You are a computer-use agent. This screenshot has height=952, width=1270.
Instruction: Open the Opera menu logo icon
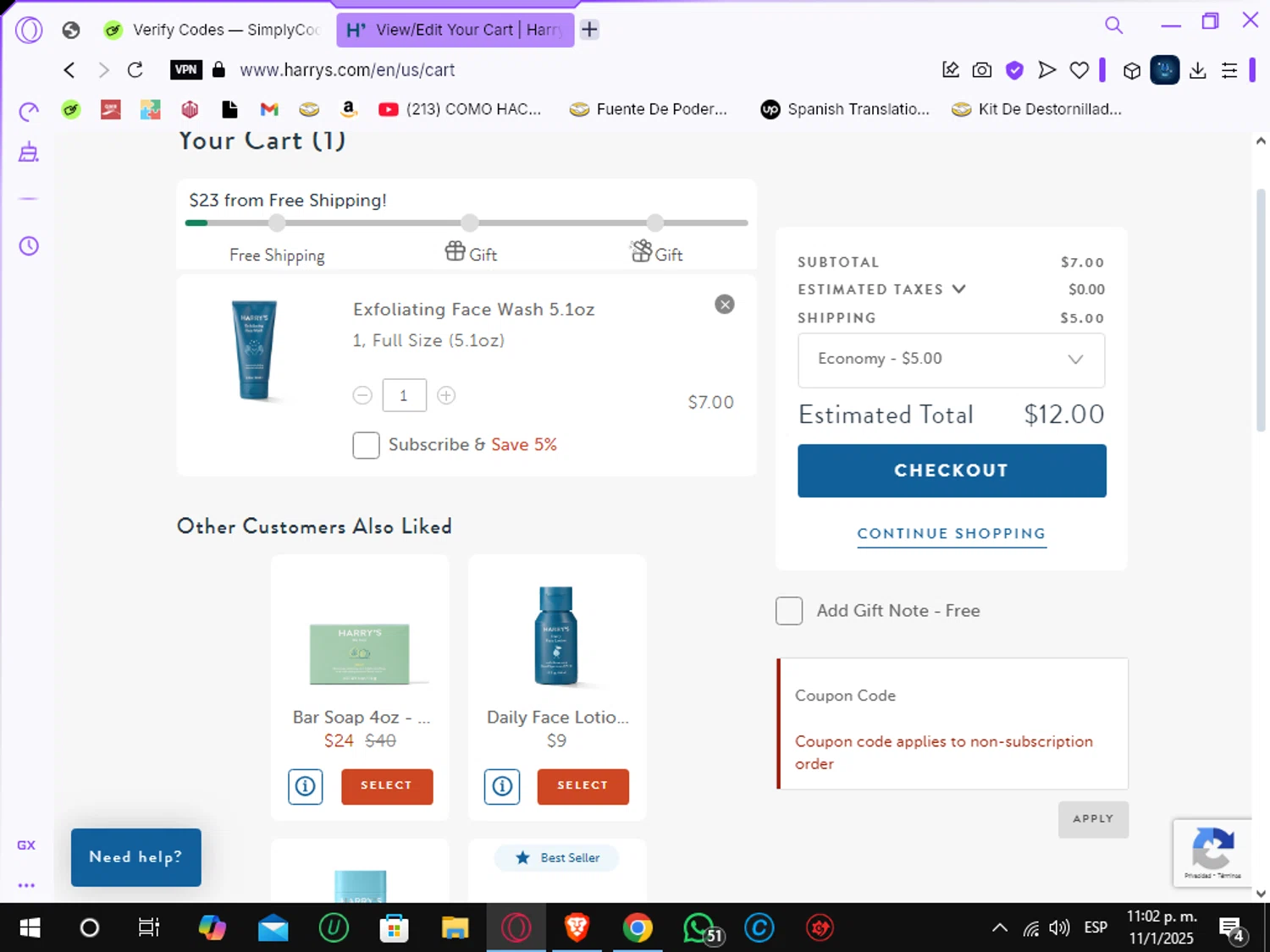pyautogui.click(x=29, y=30)
